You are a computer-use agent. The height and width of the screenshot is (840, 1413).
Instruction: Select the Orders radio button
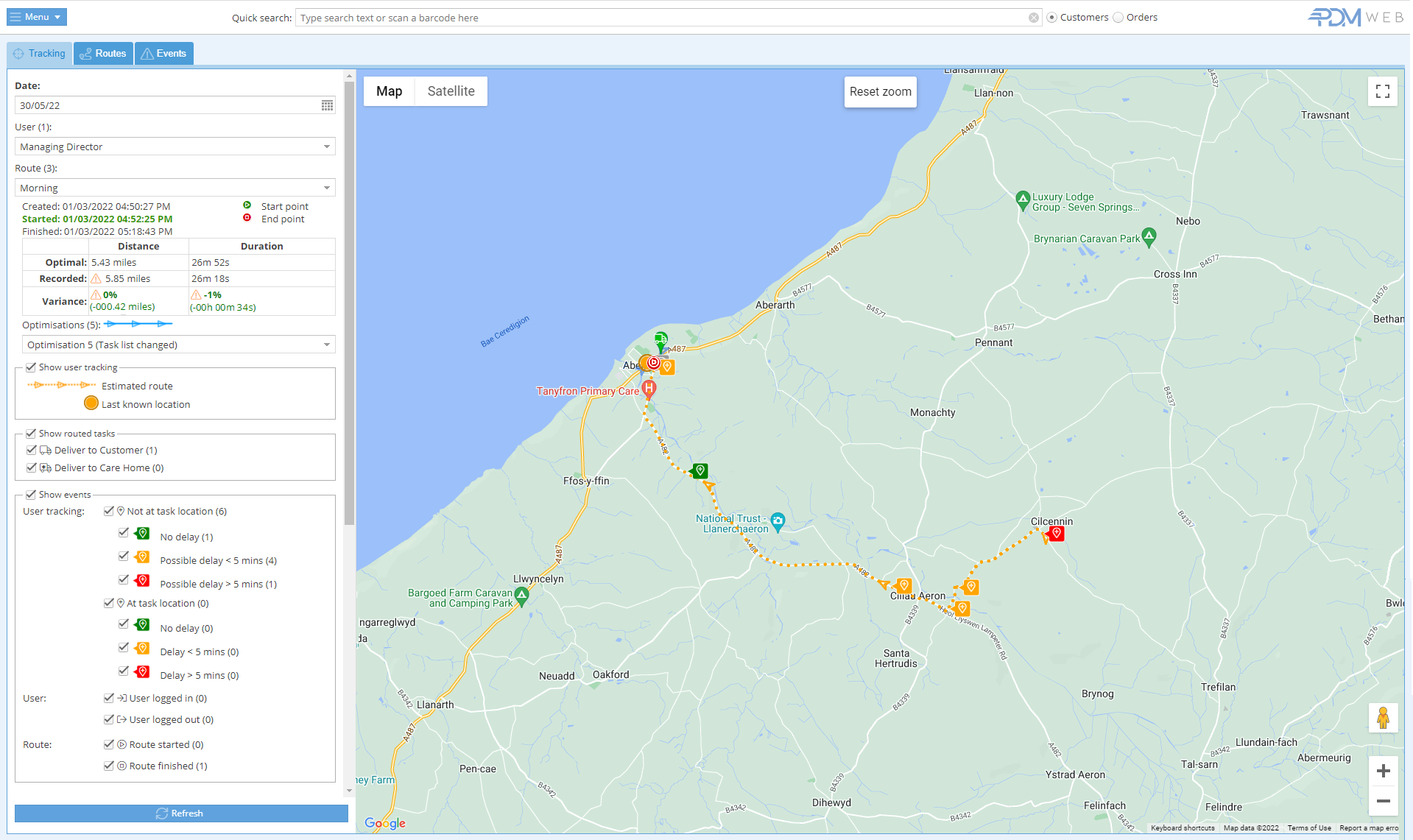pos(1118,18)
